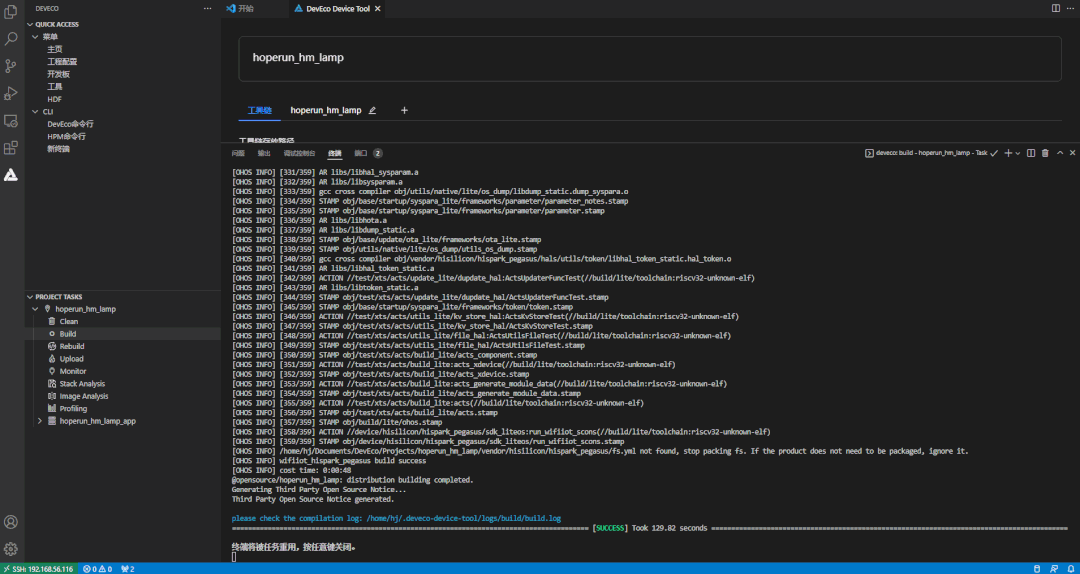Screen dimensions: 1080x574
Task: Maximize the panel with the up chevron
Action: [x=1060, y=153]
